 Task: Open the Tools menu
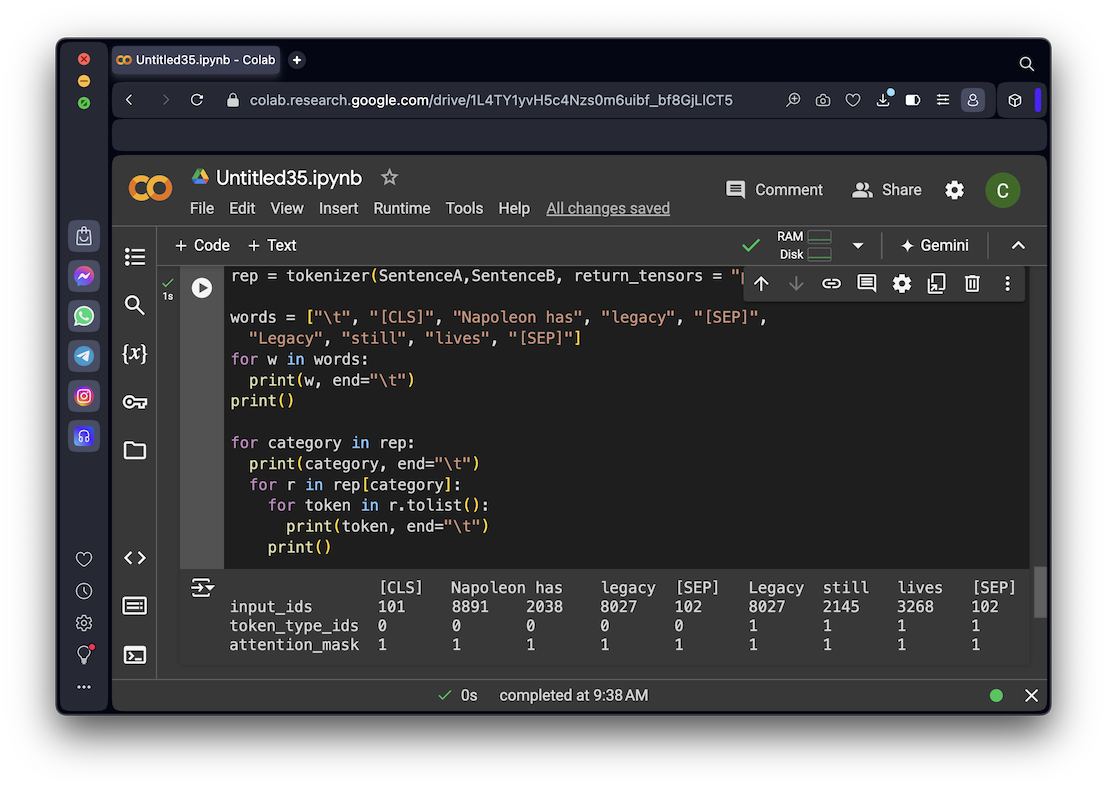pos(464,208)
